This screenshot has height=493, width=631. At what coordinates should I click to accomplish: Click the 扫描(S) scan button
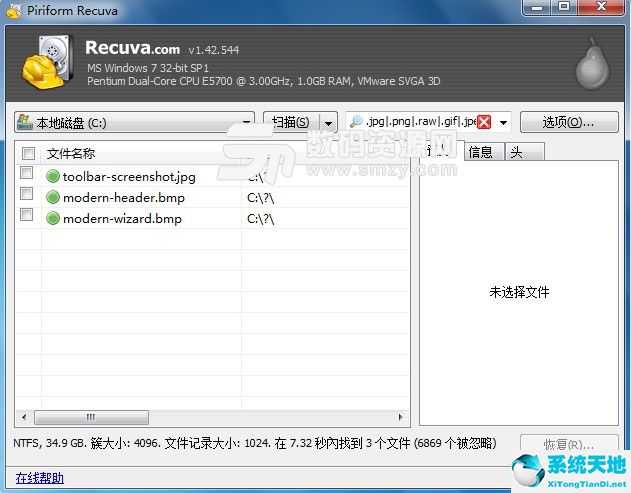pyautogui.click(x=291, y=122)
